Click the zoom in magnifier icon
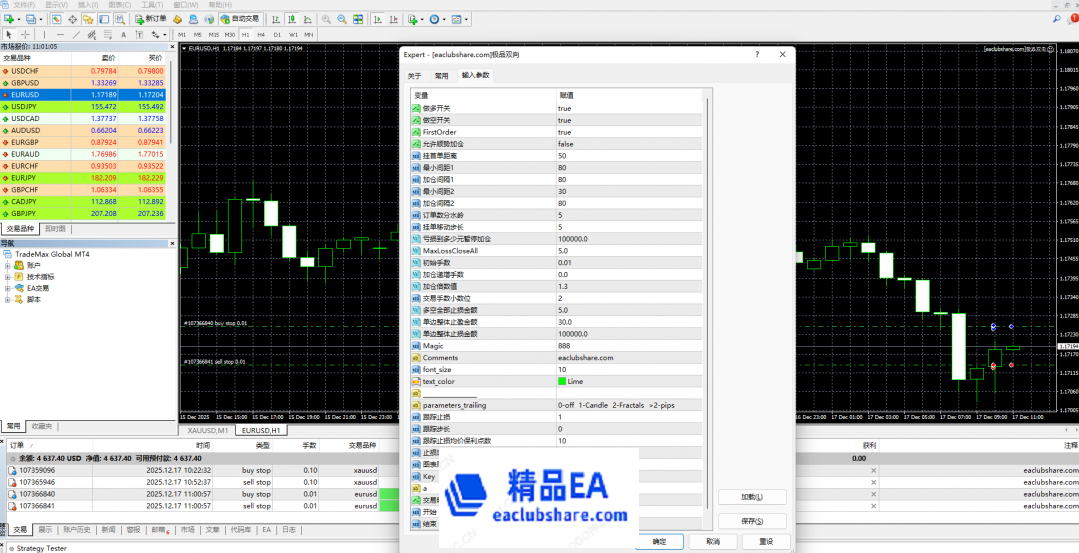The height and width of the screenshot is (553, 1079). 328,19
